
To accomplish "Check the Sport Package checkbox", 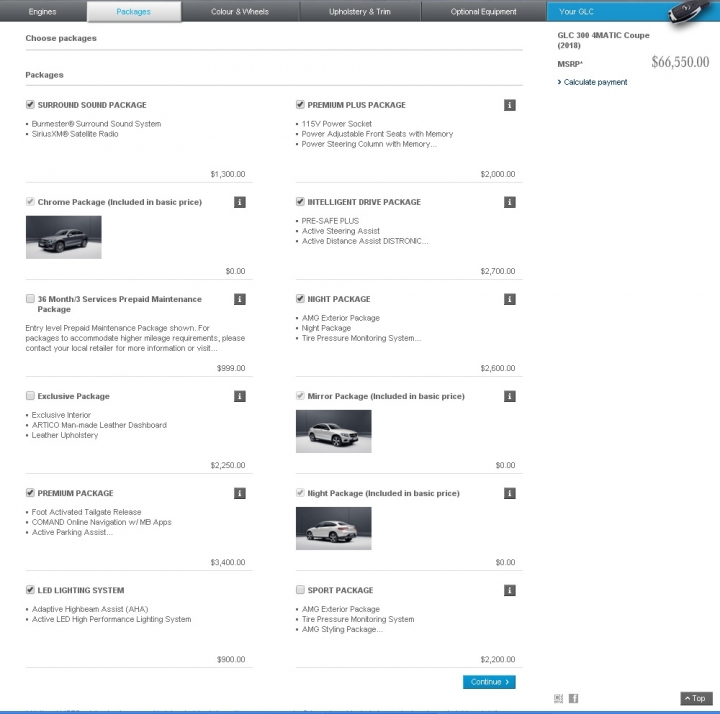I will [300, 590].
